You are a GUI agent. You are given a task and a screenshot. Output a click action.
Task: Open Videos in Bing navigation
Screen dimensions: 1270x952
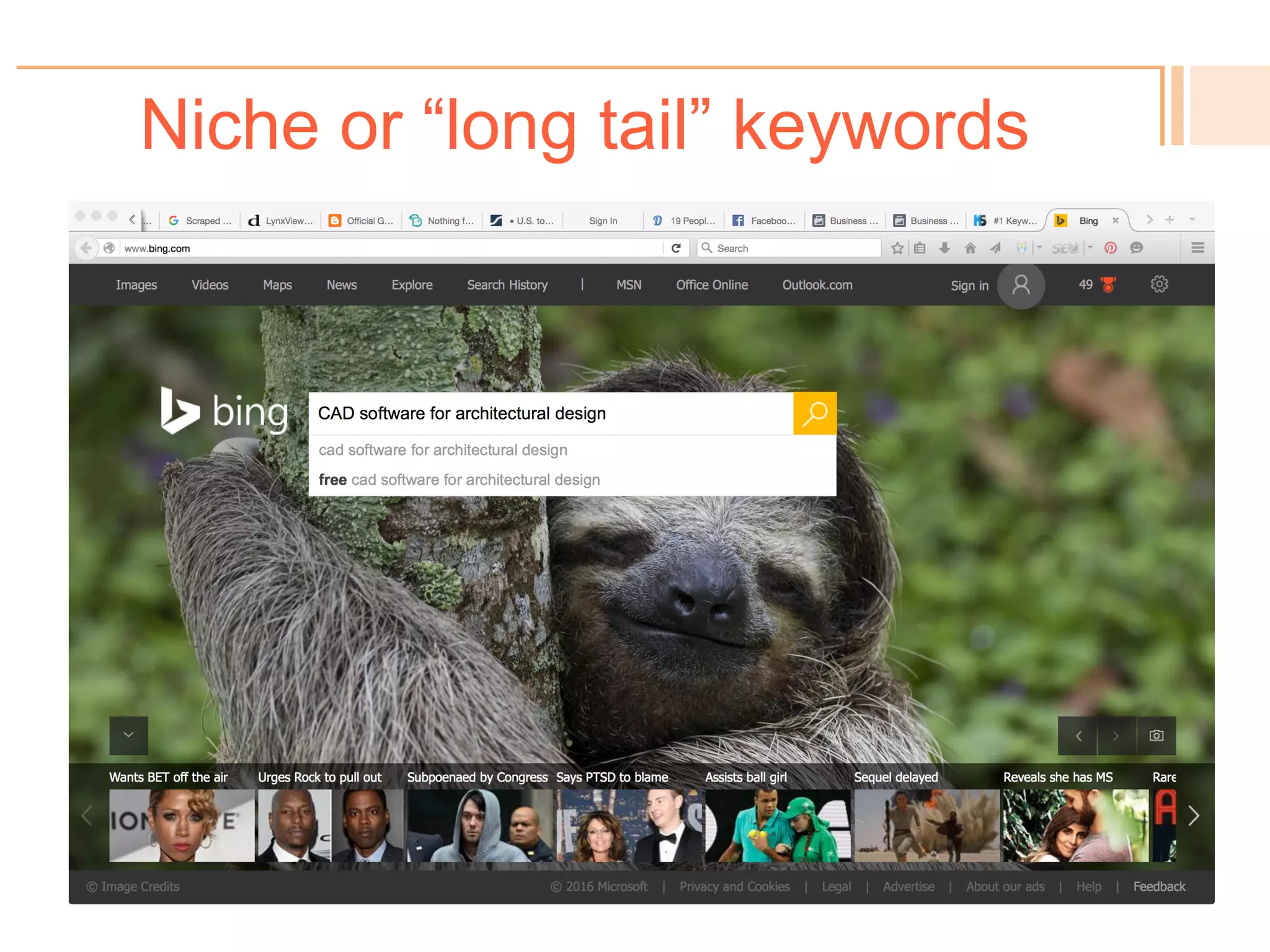point(210,285)
